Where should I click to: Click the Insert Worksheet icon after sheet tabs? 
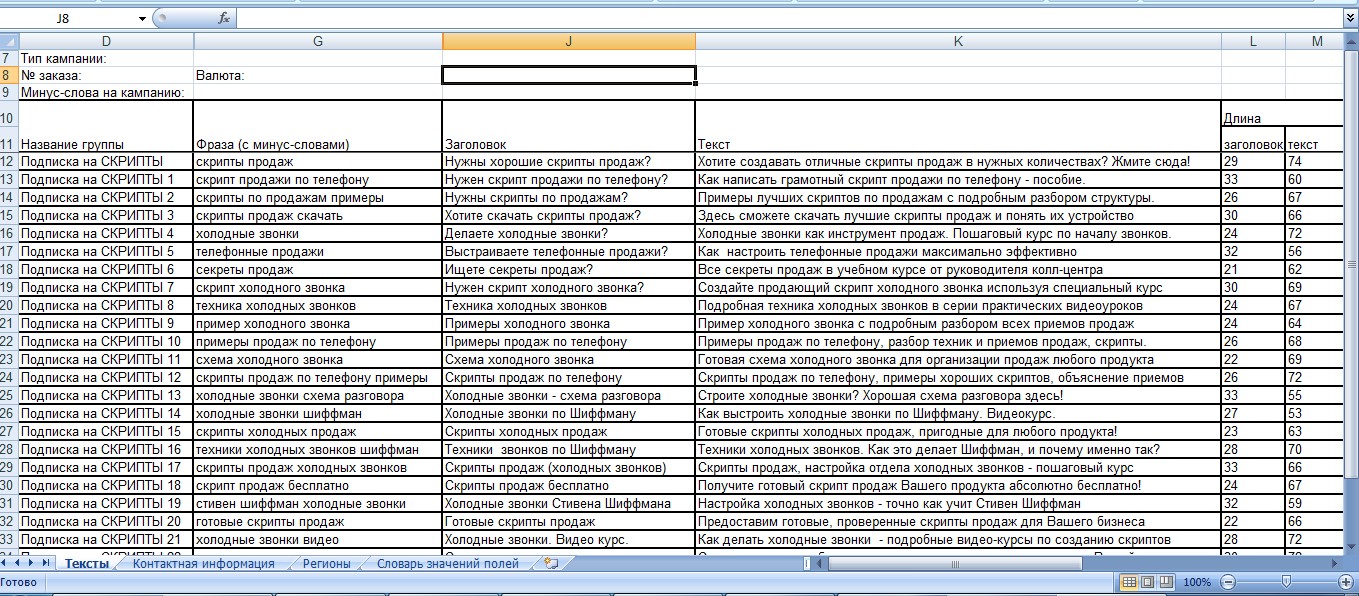551,563
